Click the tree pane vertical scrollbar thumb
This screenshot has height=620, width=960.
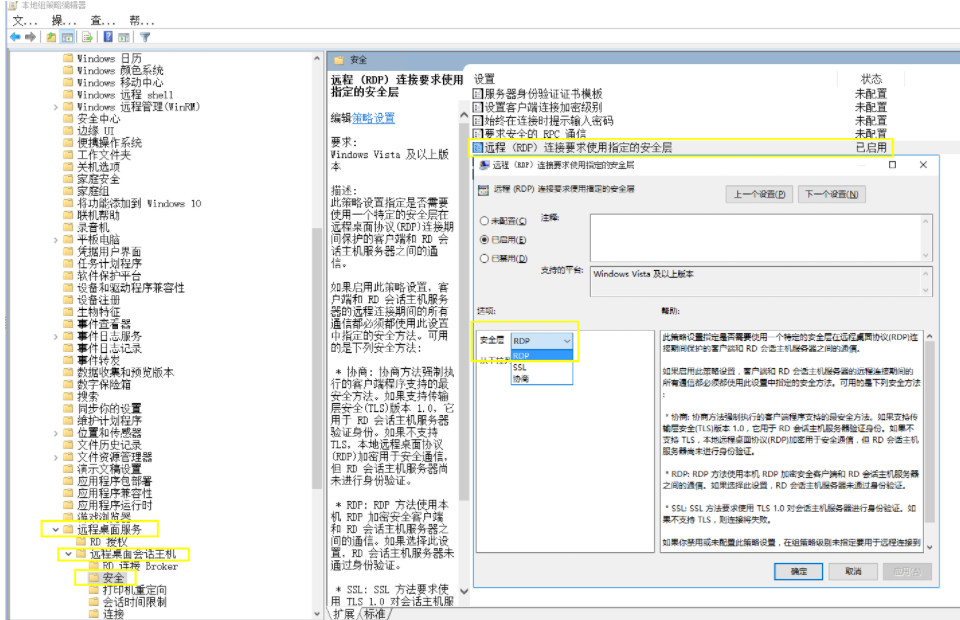(x=317, y=358)
